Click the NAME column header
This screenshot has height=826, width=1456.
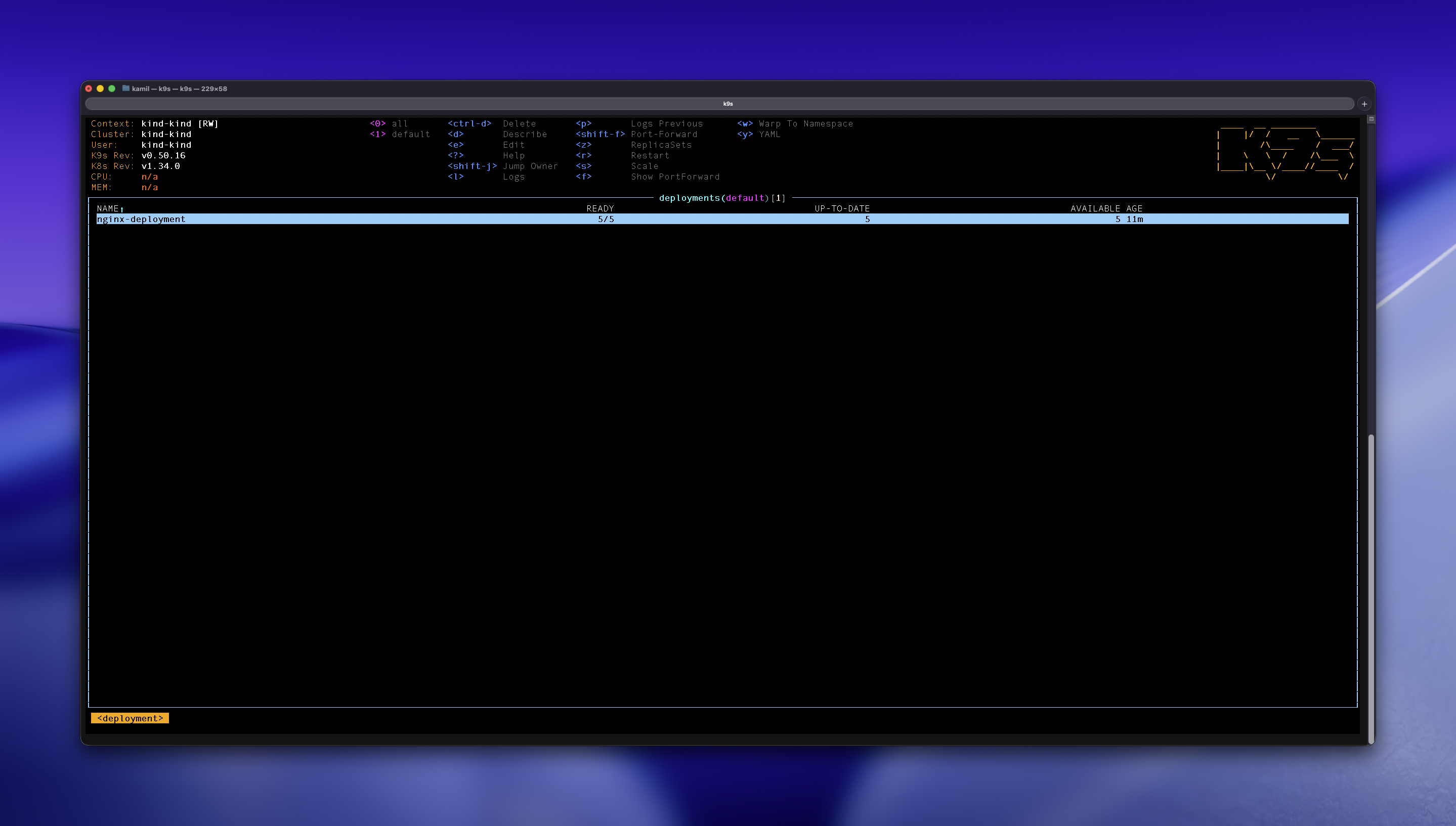pyautogui.click(x=107, y=209)
